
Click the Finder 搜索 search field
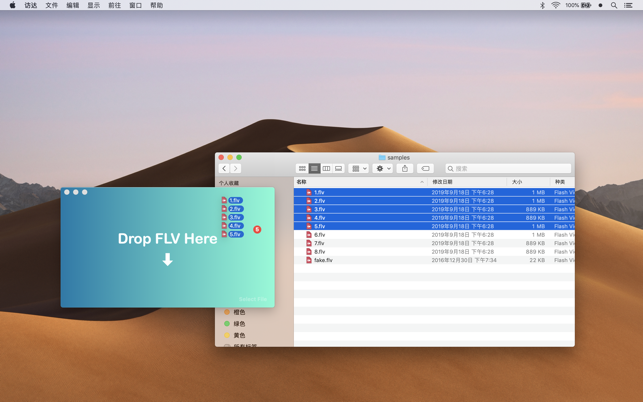tap(508, 169)
